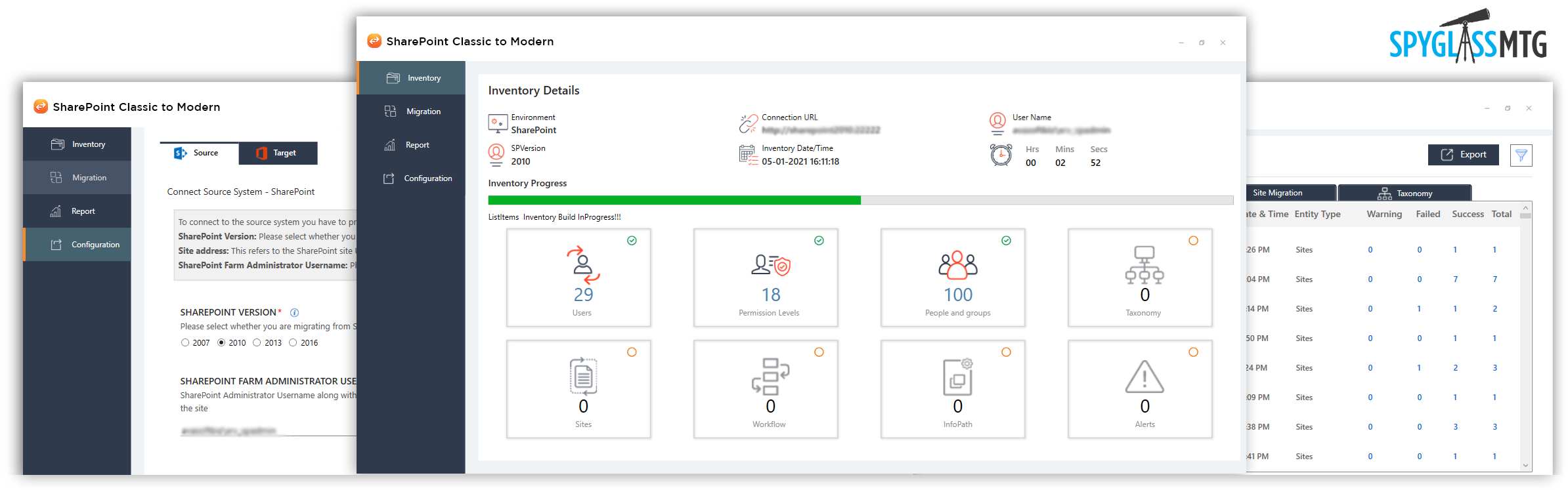Click the elapsed time clock icon
The height and width of the screenshot is (490, 1568).
tap(1001, 155)
